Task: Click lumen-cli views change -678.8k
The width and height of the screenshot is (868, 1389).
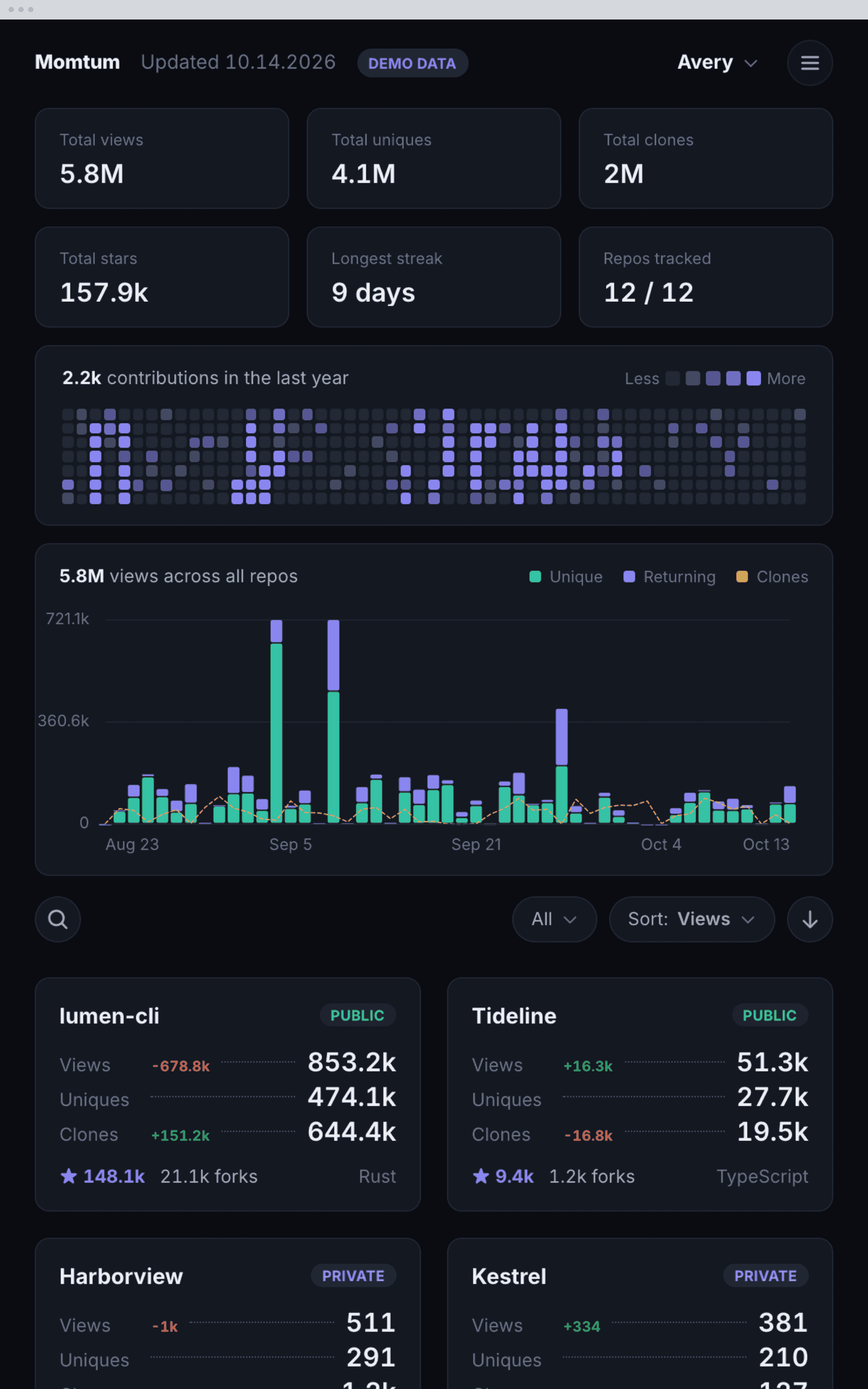Action: coord(181,1066)
